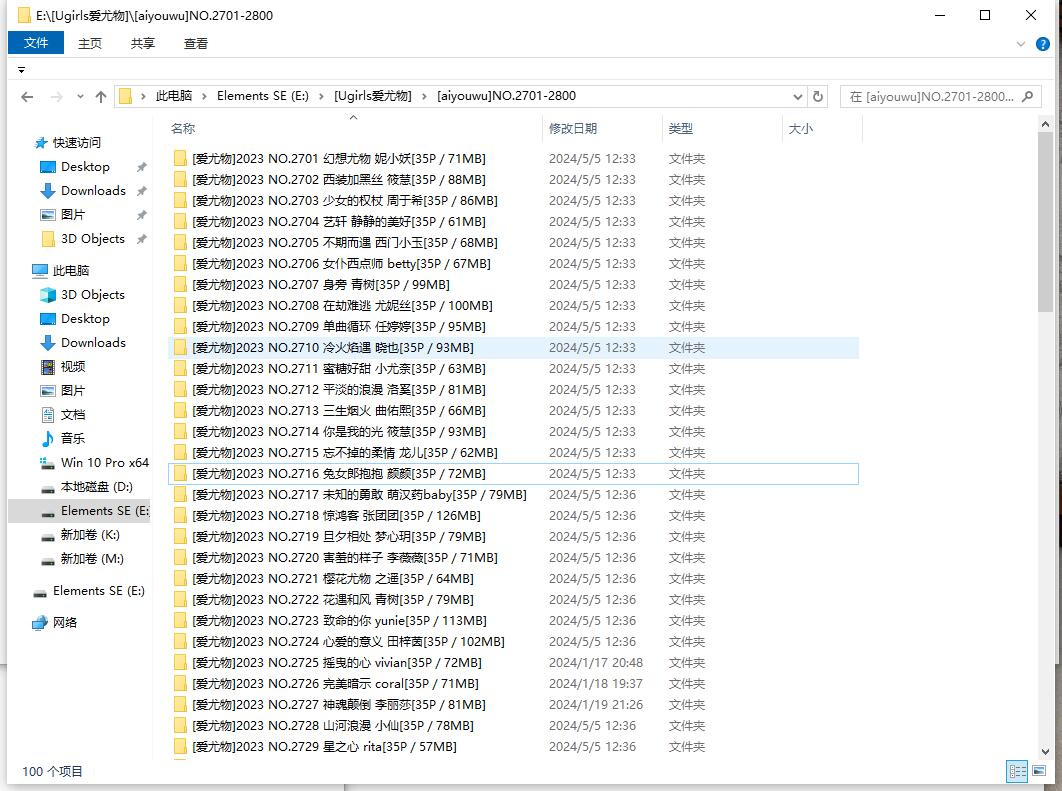
Task: Open the recent locations dropdown arrow
Action: pyautogui.click(x=79, y=97)
